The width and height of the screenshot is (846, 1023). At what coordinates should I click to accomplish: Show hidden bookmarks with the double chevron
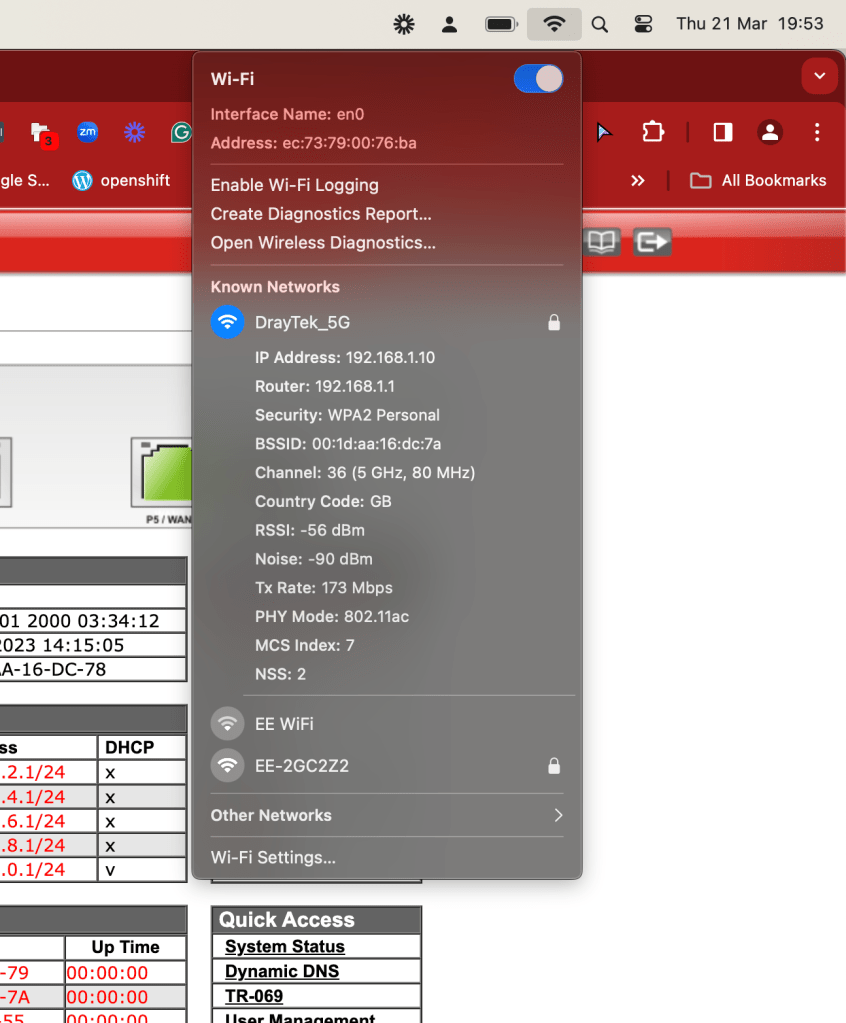pyautogui.click(x=637, y=181)
